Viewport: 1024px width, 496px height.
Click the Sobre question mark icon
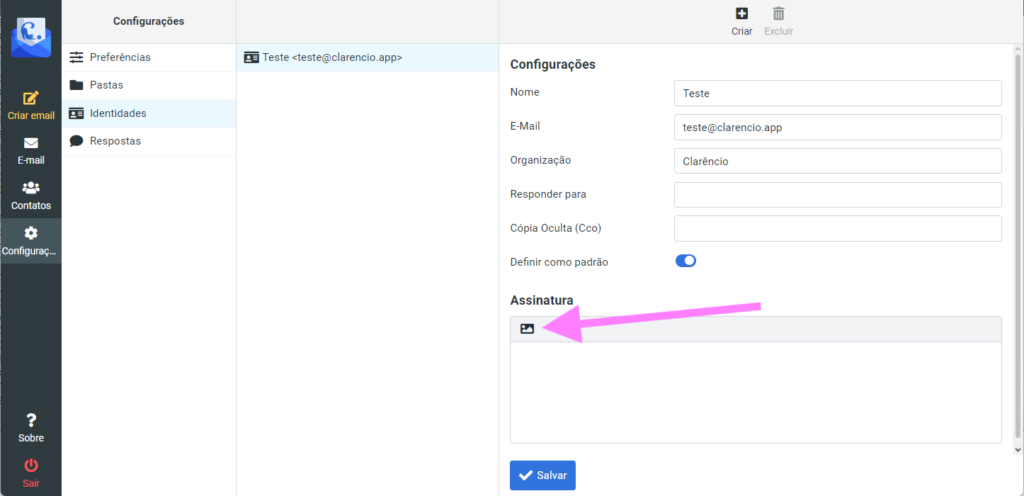(31, 420)
